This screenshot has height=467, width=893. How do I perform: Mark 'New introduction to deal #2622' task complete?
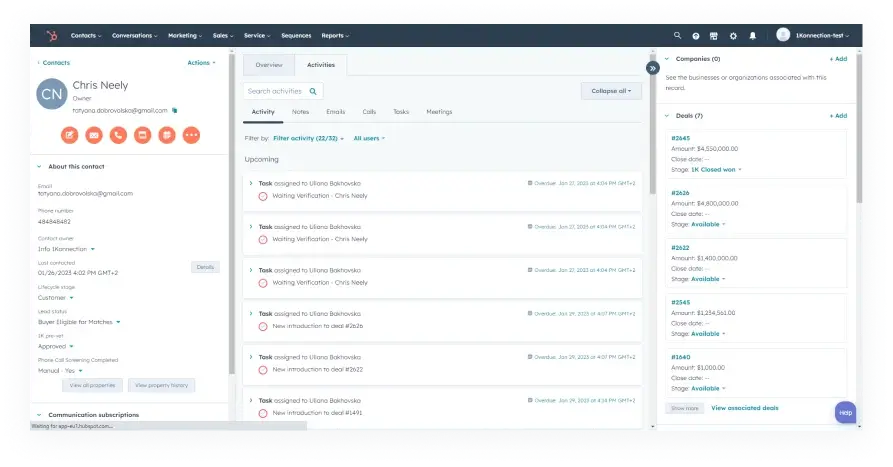[263, 370]
